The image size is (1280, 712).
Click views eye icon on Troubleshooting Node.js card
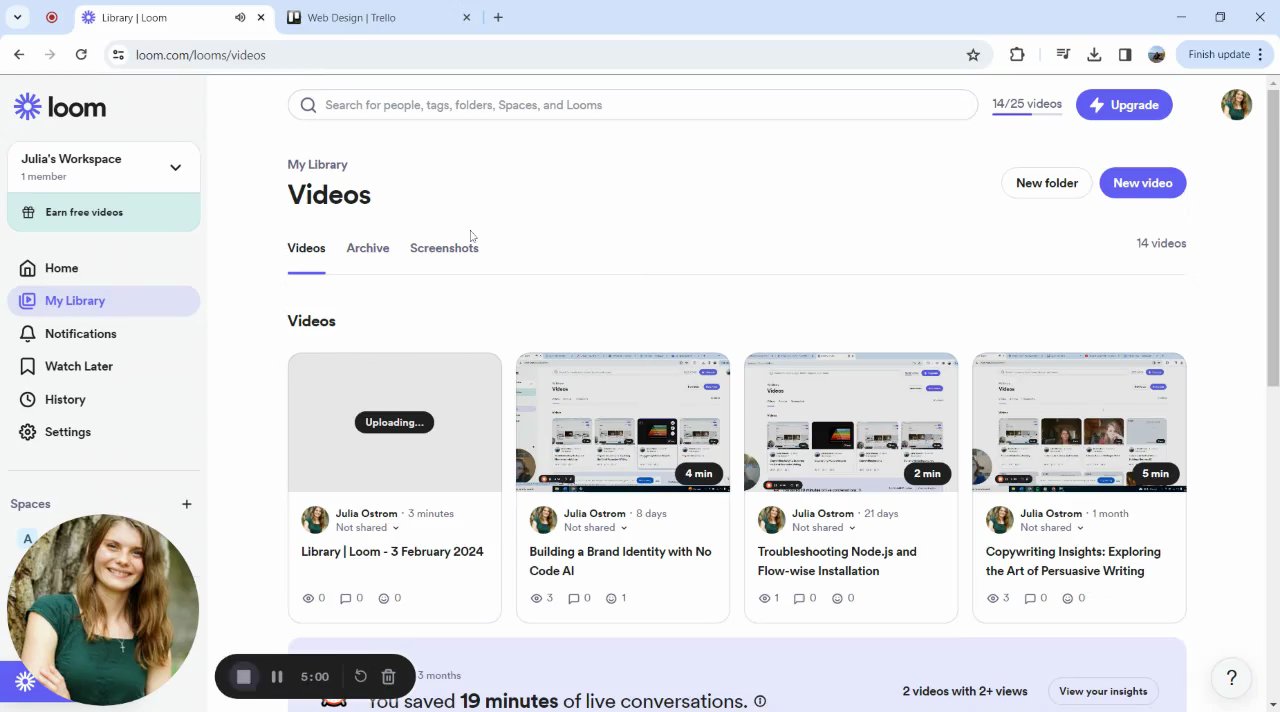coord(764,598)
